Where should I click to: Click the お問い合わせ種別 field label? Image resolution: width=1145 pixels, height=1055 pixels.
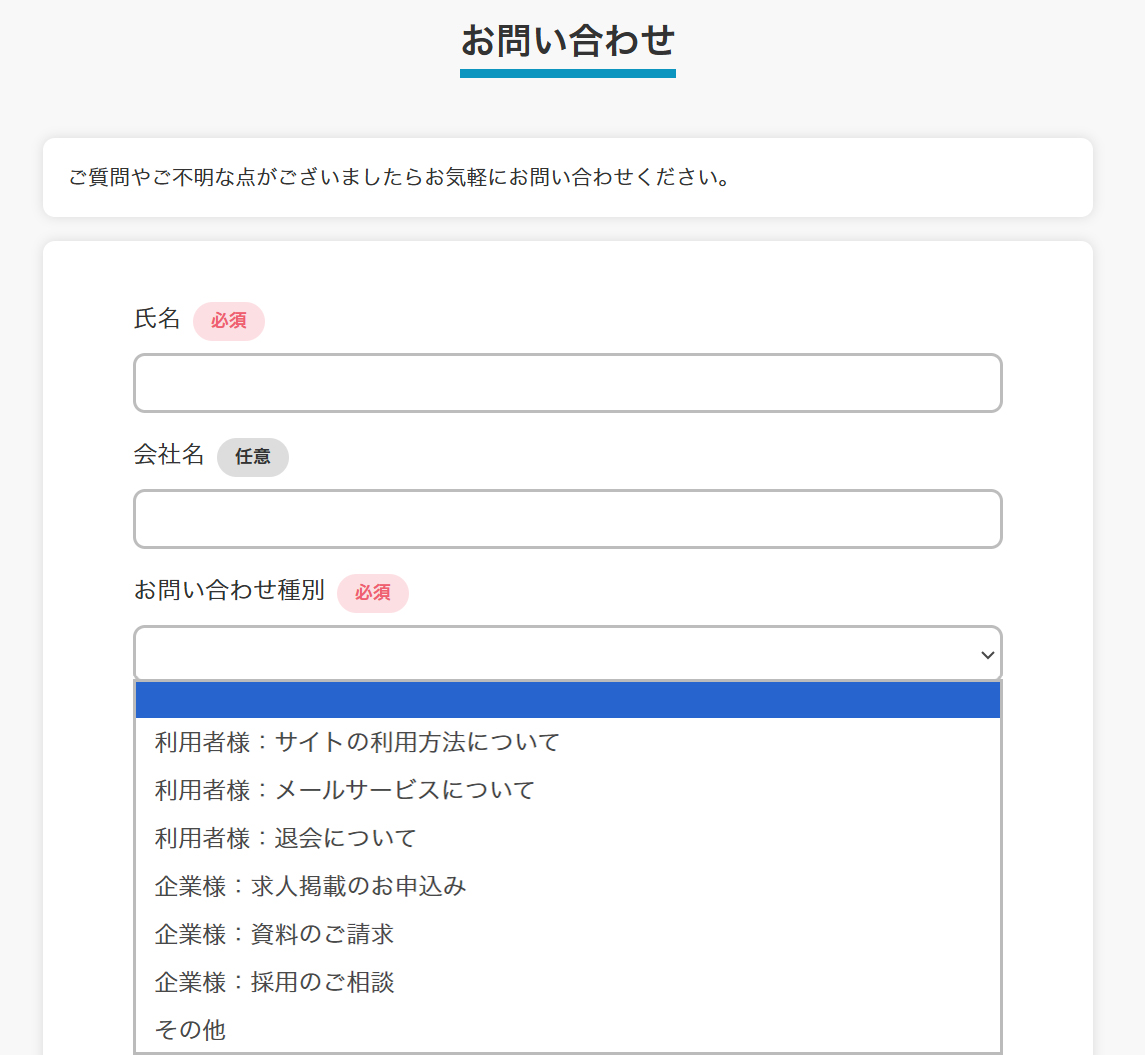point(229,590)
